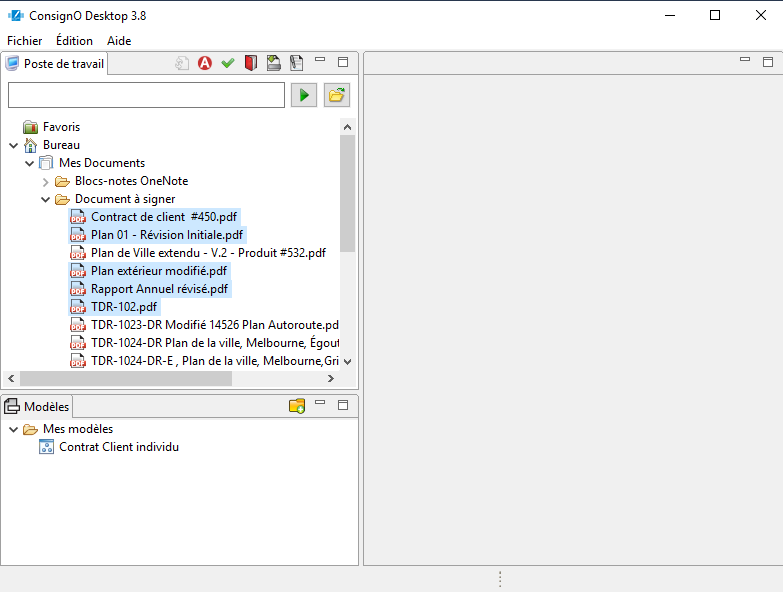Open the Fichier menu
The height and width of the screenshot is (592, 783).
[x=24, y=40]
